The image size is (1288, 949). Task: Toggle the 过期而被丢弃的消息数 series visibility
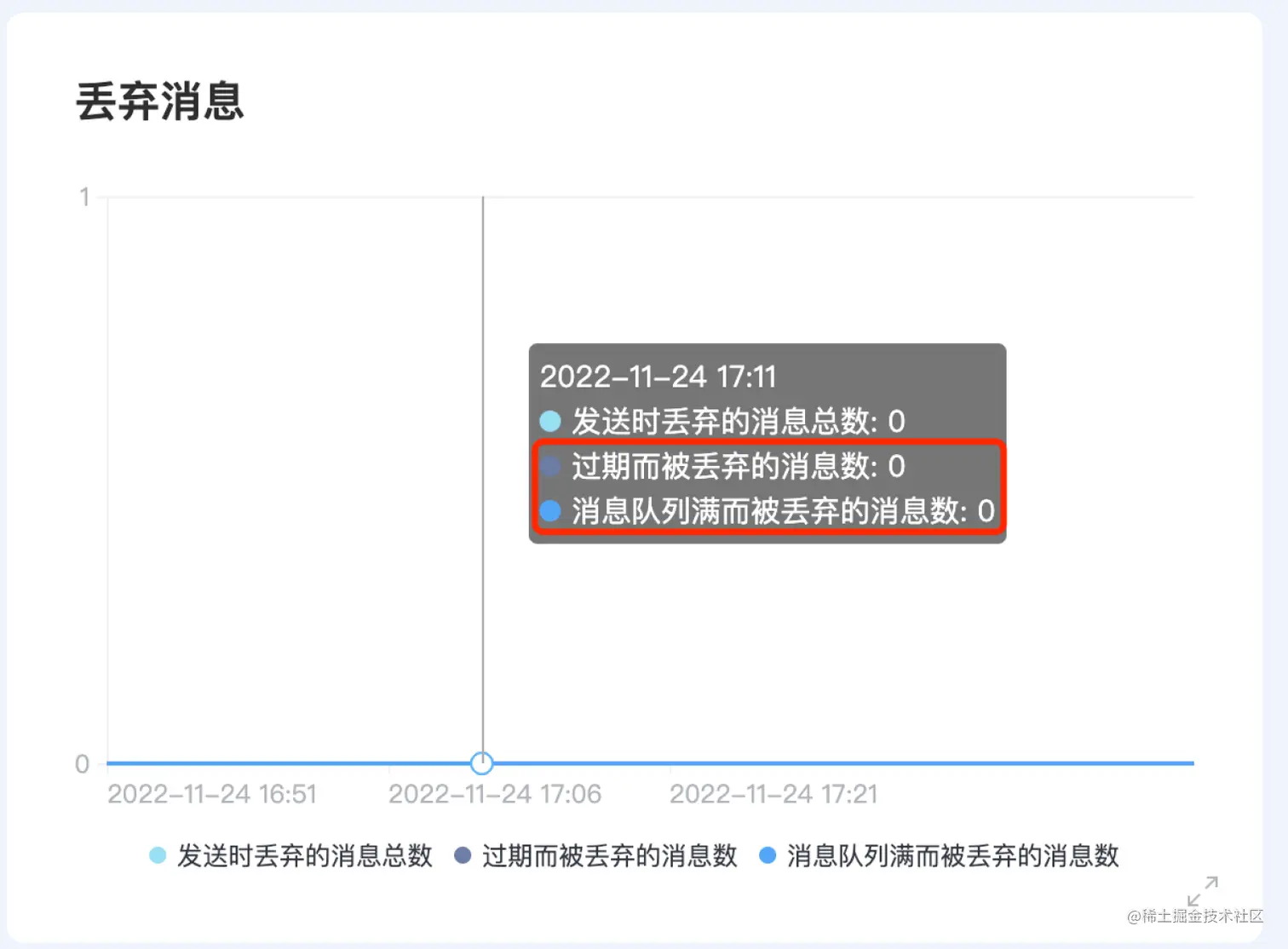pos(612,855)
